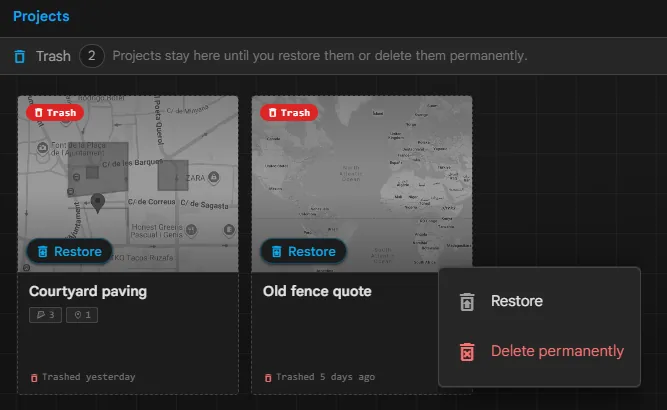
Task: Click the 1 location pin chip on Courtyard paving
Action: click(x=82, y=315)
